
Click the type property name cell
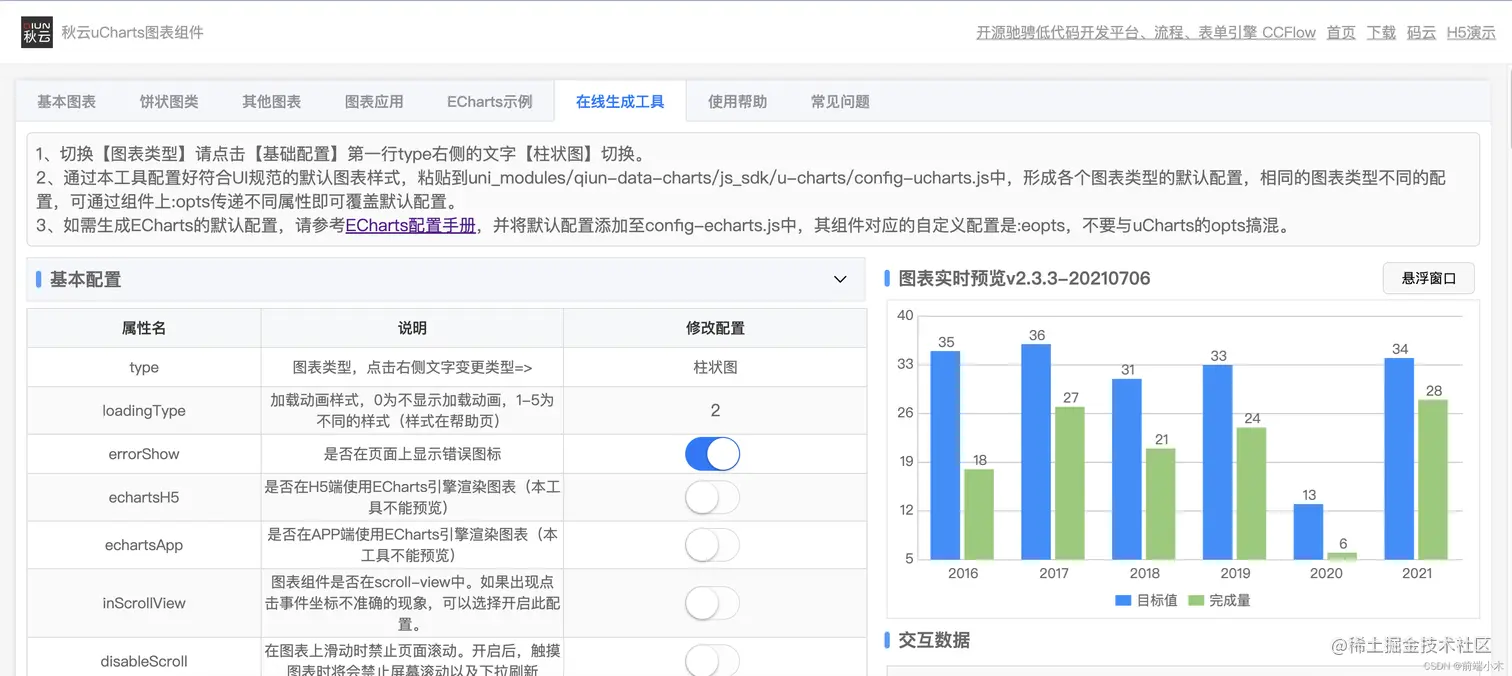click(144, 367)
